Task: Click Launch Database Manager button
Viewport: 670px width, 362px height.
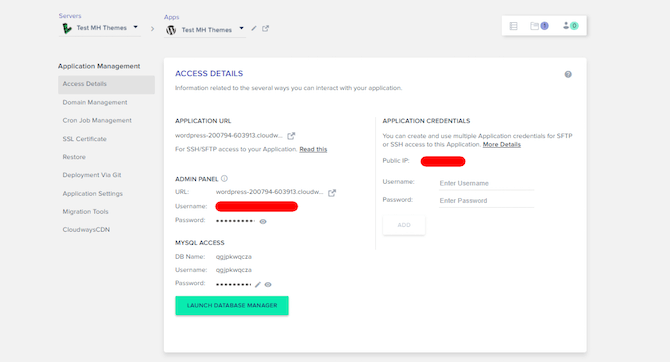Action: 232,306
